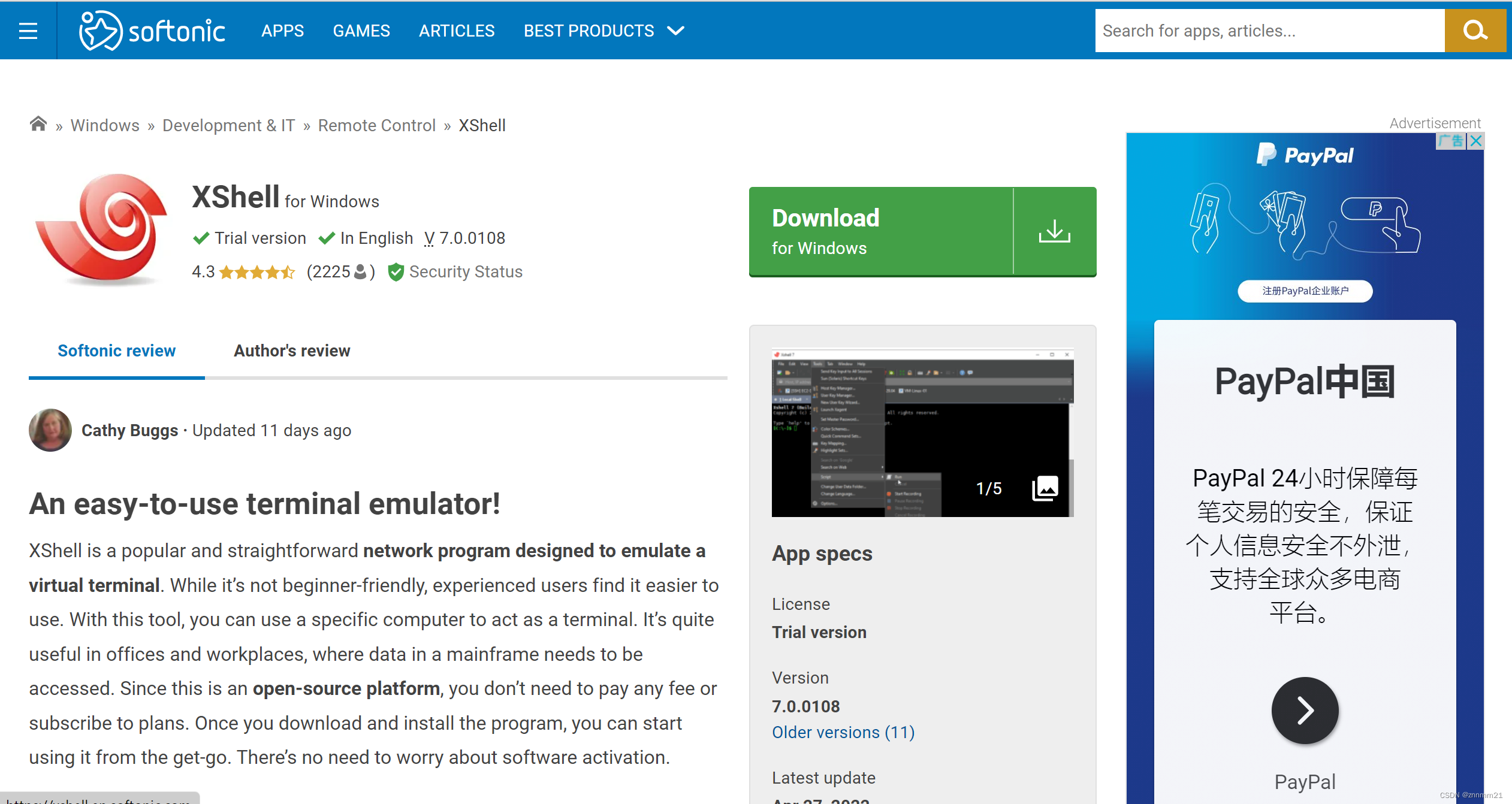
Task: Click the Softonic logo
Action: pos(152,31)
